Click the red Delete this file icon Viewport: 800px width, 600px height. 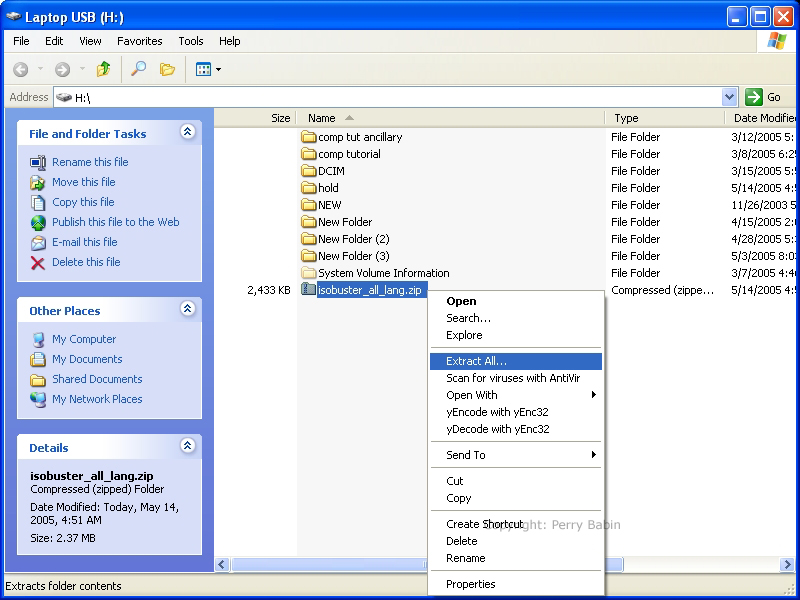click(x=38, y=262)
